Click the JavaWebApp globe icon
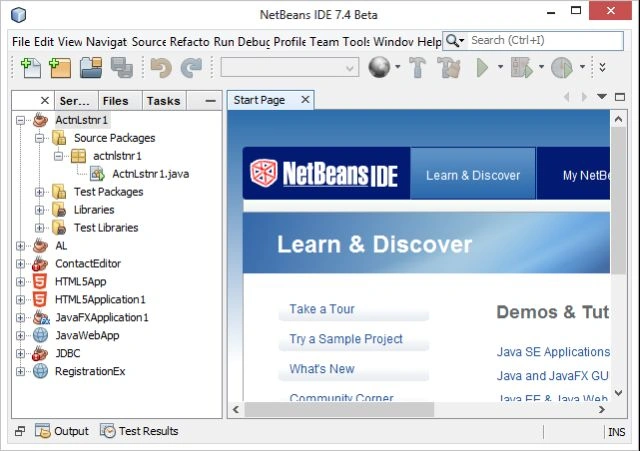The width and height of the screenshot is (640, 451). [x=40, y=335]
